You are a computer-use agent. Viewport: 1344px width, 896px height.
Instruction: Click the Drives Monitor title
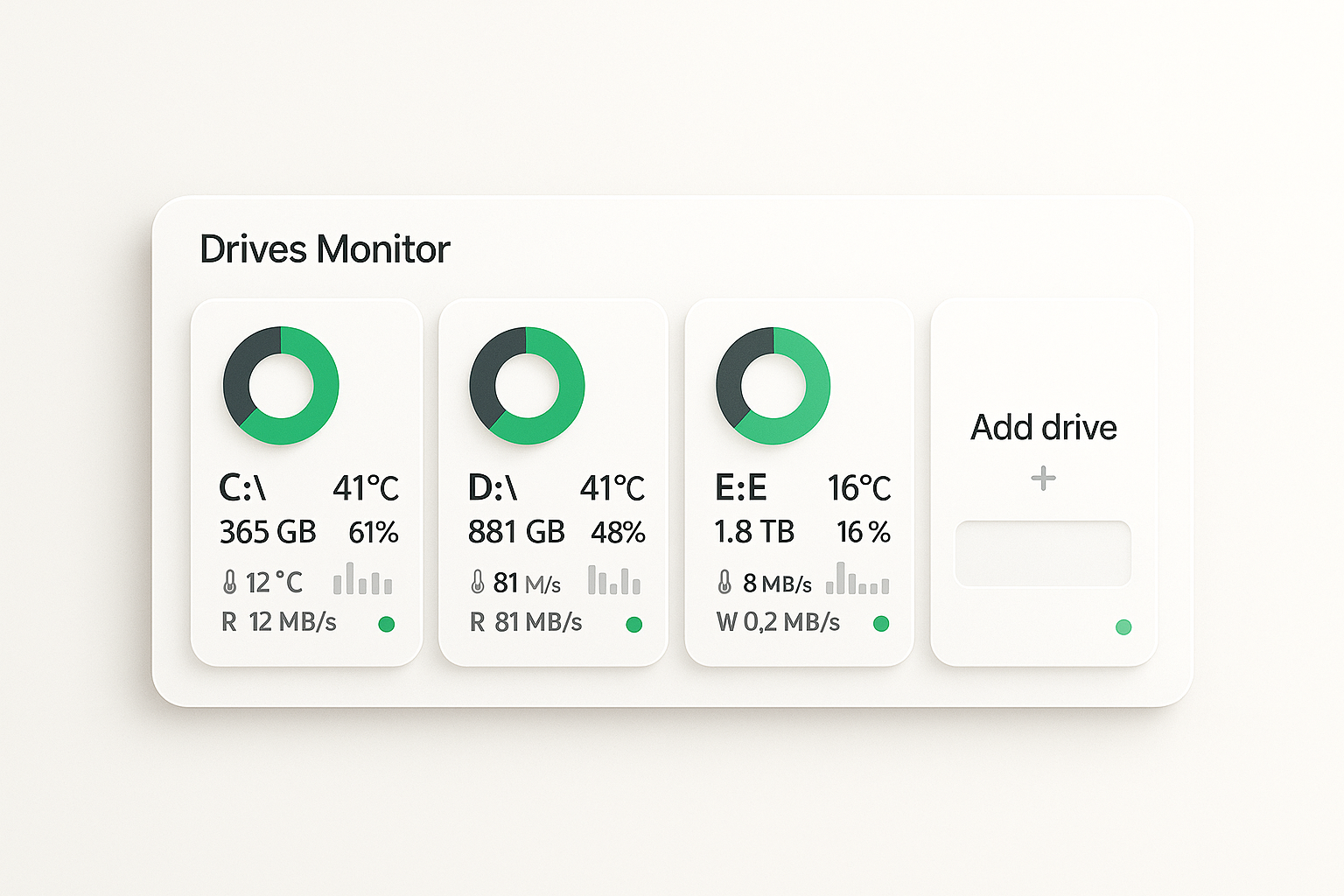(x=325, y=249)
